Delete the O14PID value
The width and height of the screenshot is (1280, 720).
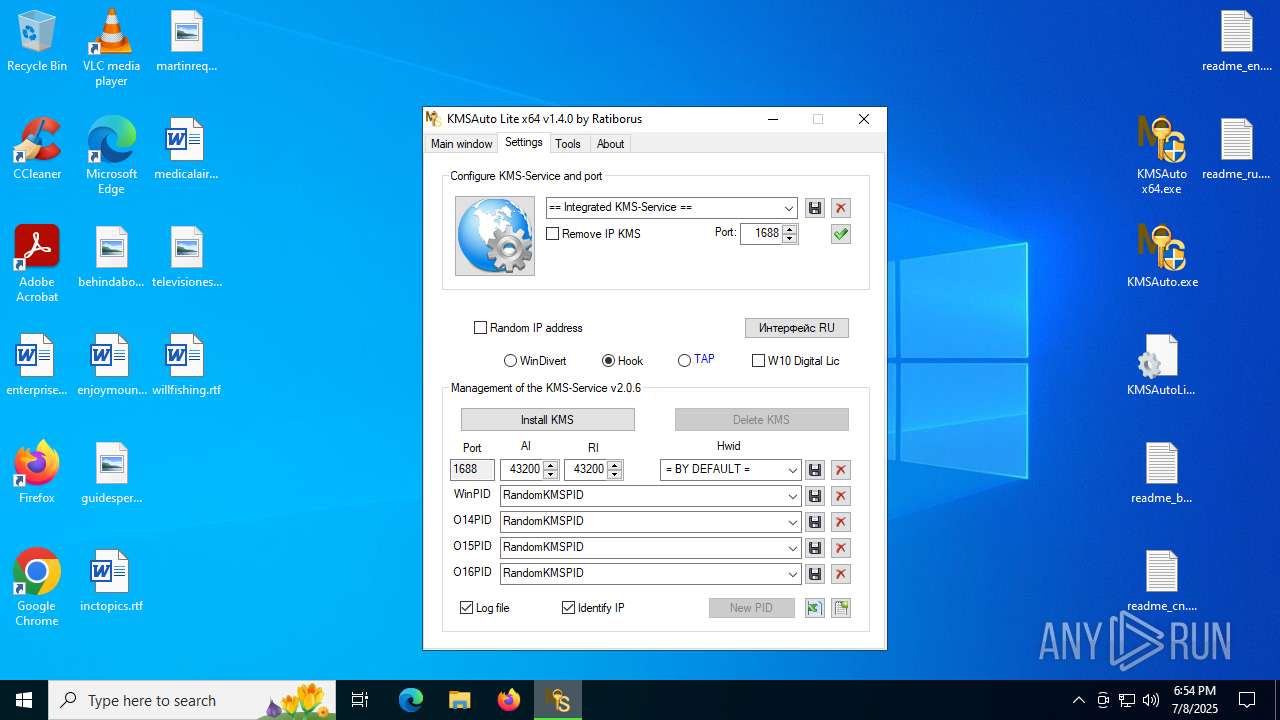pos(841,522)
